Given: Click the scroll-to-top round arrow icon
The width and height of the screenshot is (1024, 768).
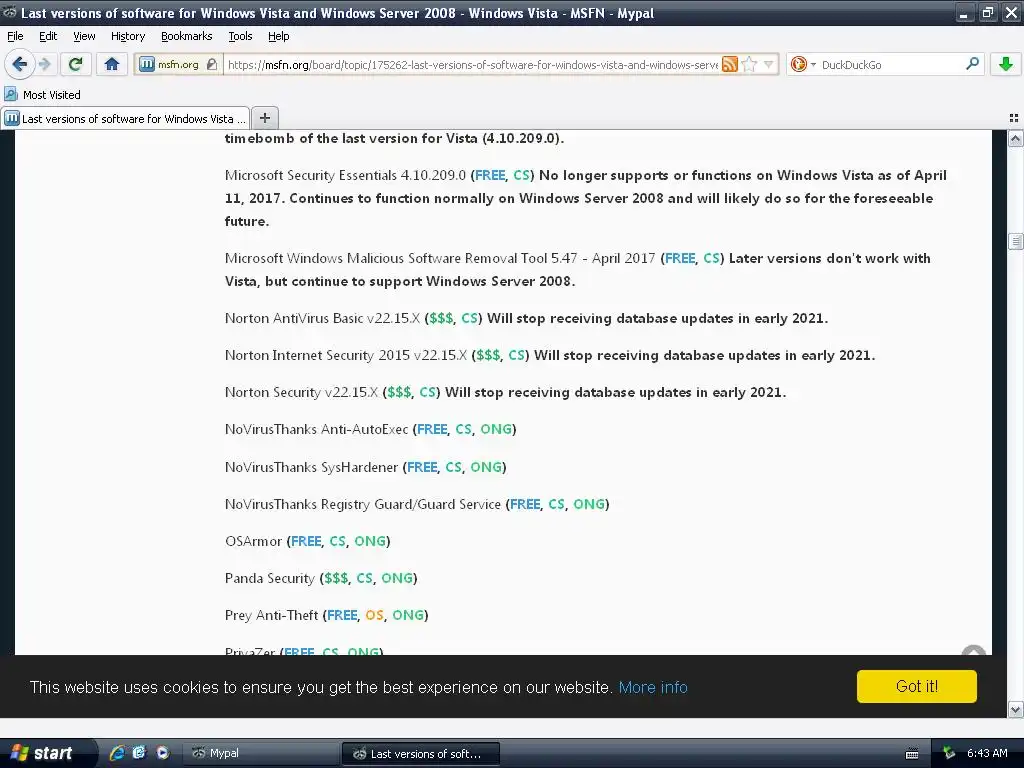Looking at the screenshot, I should point(974,650).
